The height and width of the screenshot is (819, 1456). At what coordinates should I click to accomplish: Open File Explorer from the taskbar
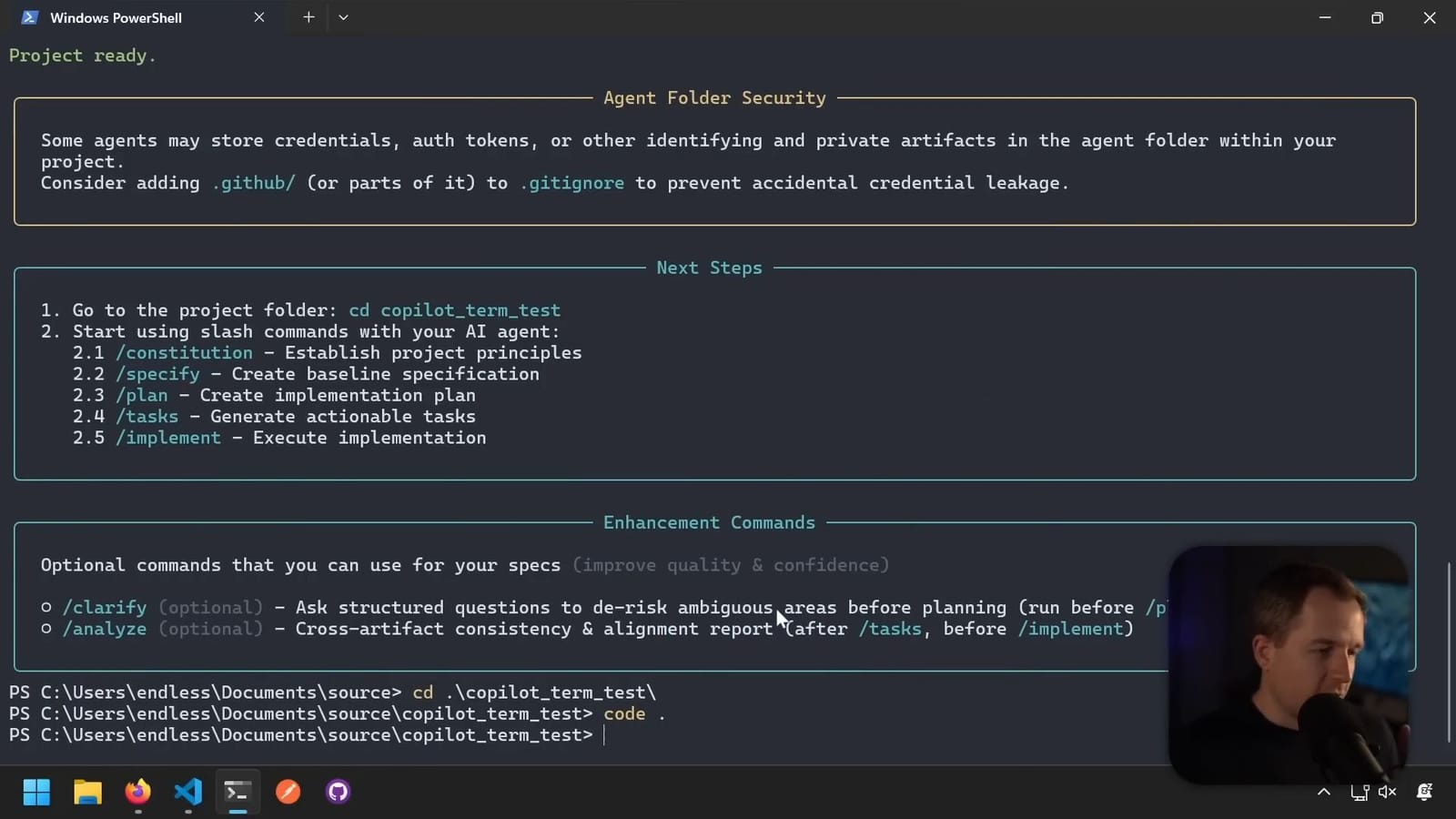pyautogui.click(x=87, y=792)
